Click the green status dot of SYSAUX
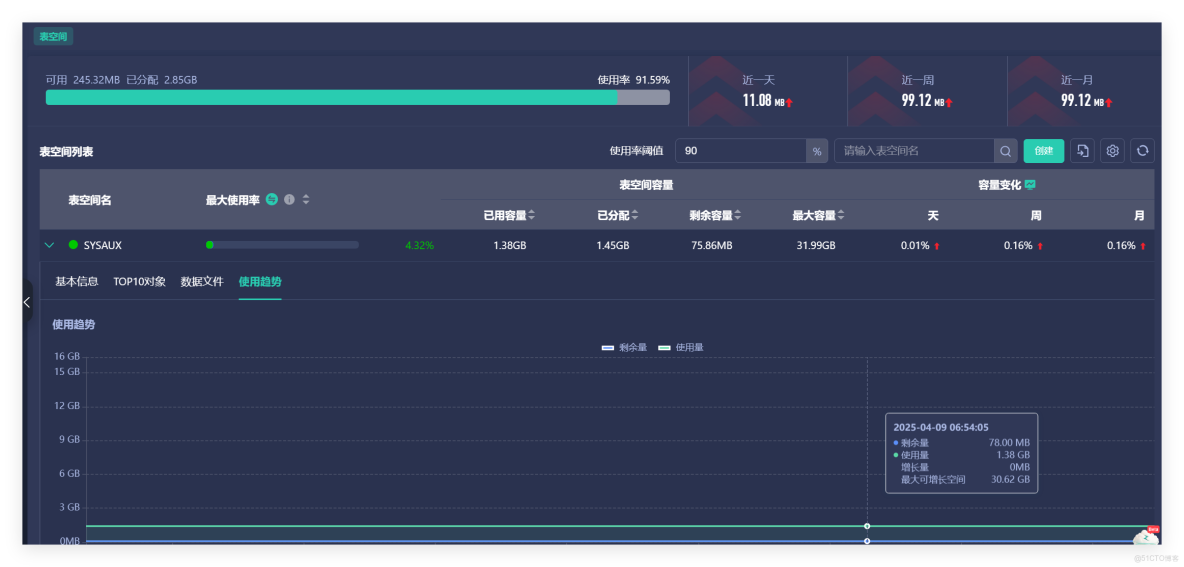This screenshot has height=567, width=1184. click(73, 245)
